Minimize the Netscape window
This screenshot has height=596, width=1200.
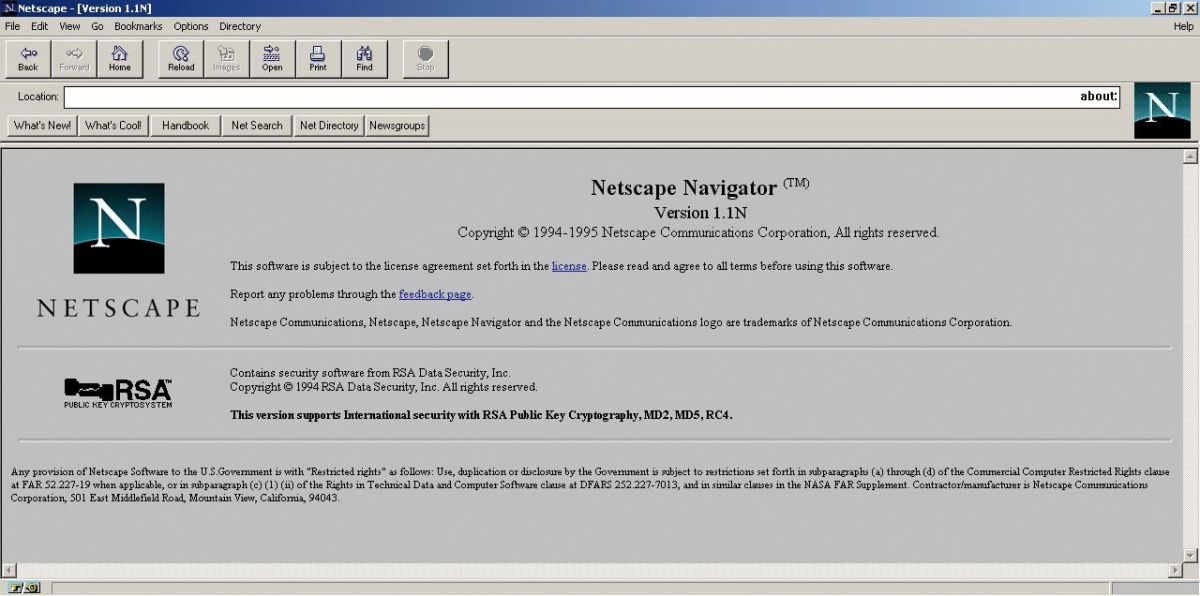(1158, 8)
